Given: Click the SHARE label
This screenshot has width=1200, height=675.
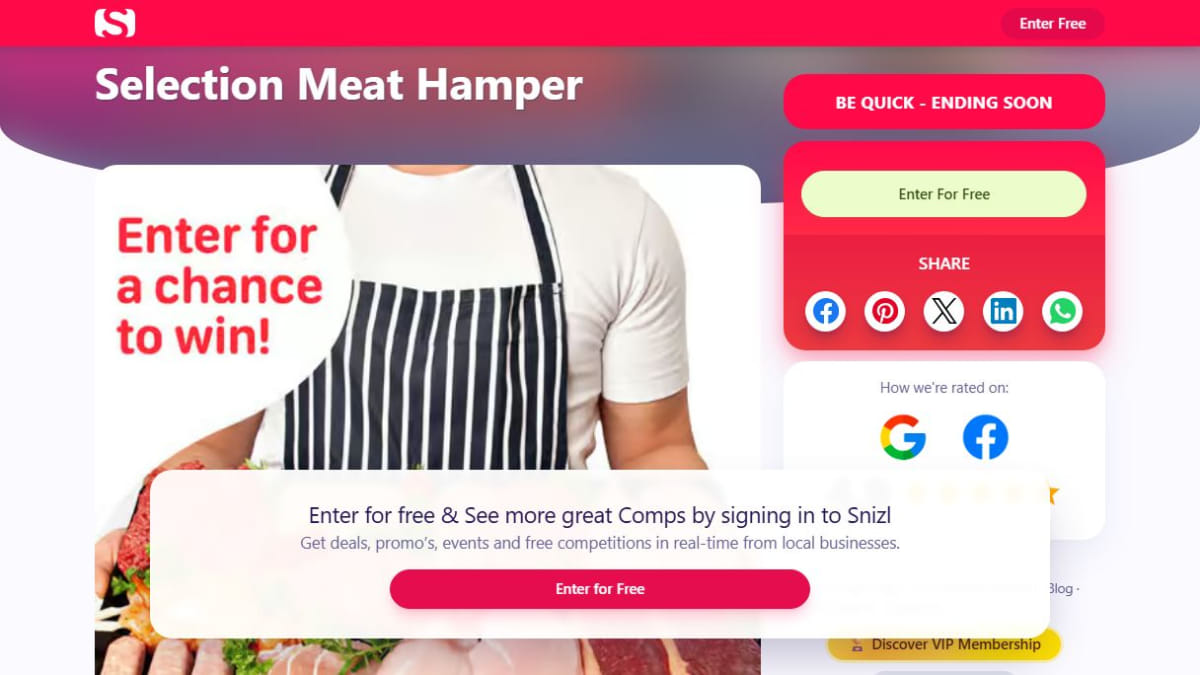Looking at the screenshot, I should click(x=944, y=264).
